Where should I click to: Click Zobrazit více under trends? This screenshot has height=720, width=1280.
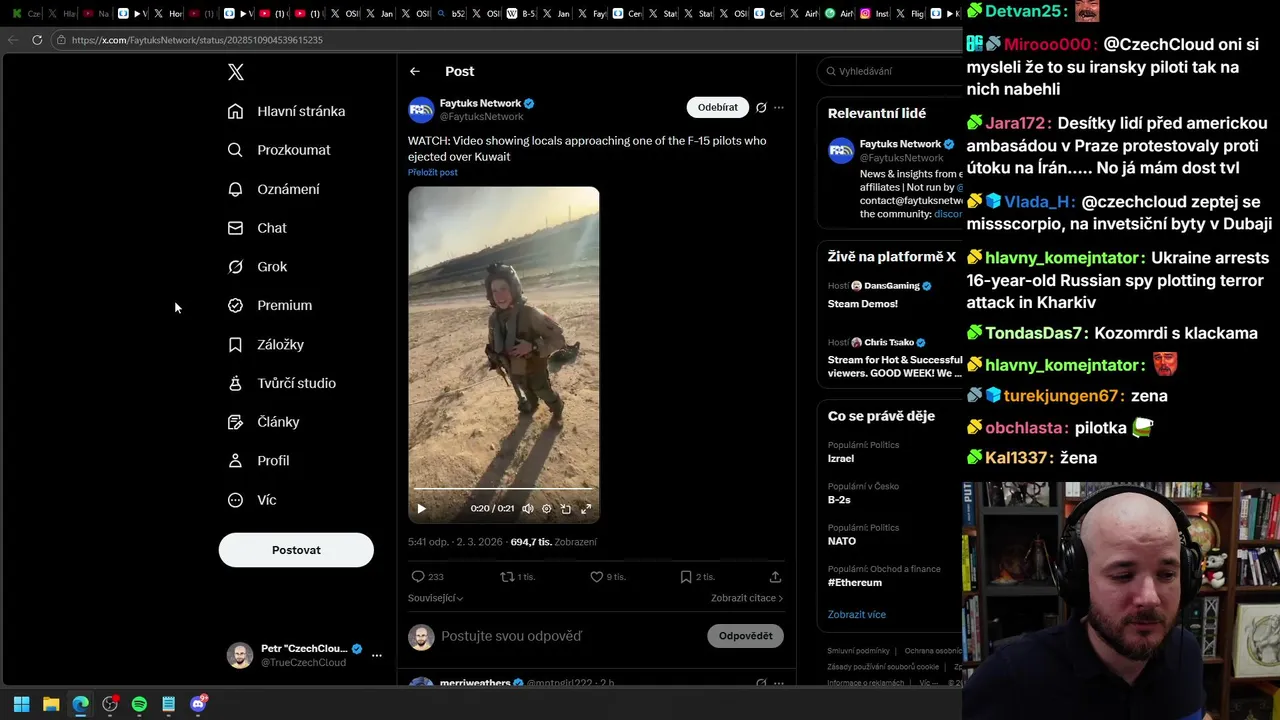pos(857,614)
